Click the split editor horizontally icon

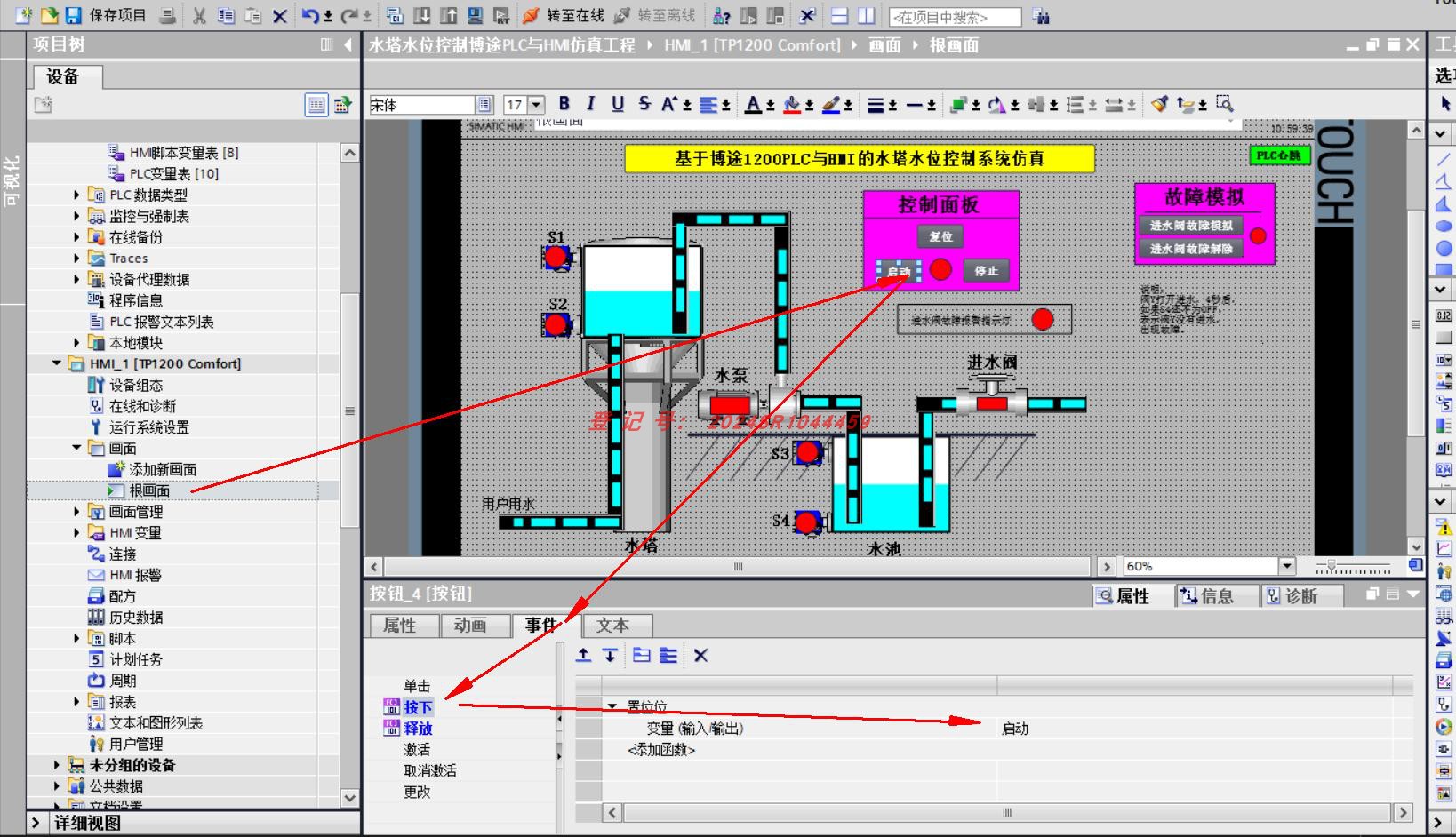[x=840, y=16]
